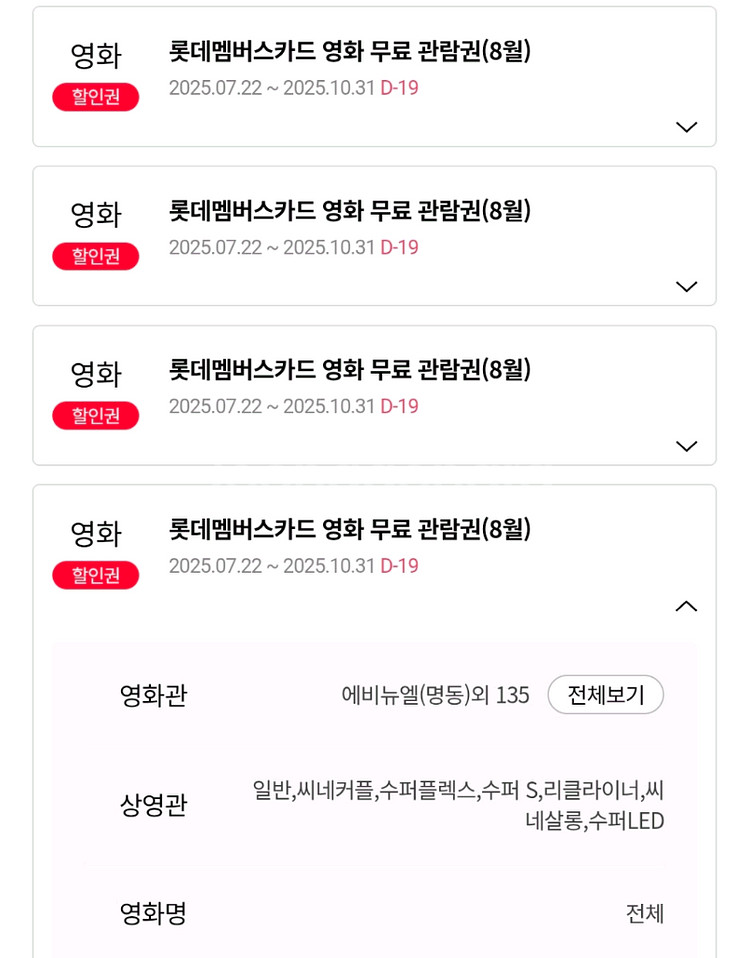Click the 영화 label on the second coupon
The width and height of the screenshot is (750, 958).
96,214
